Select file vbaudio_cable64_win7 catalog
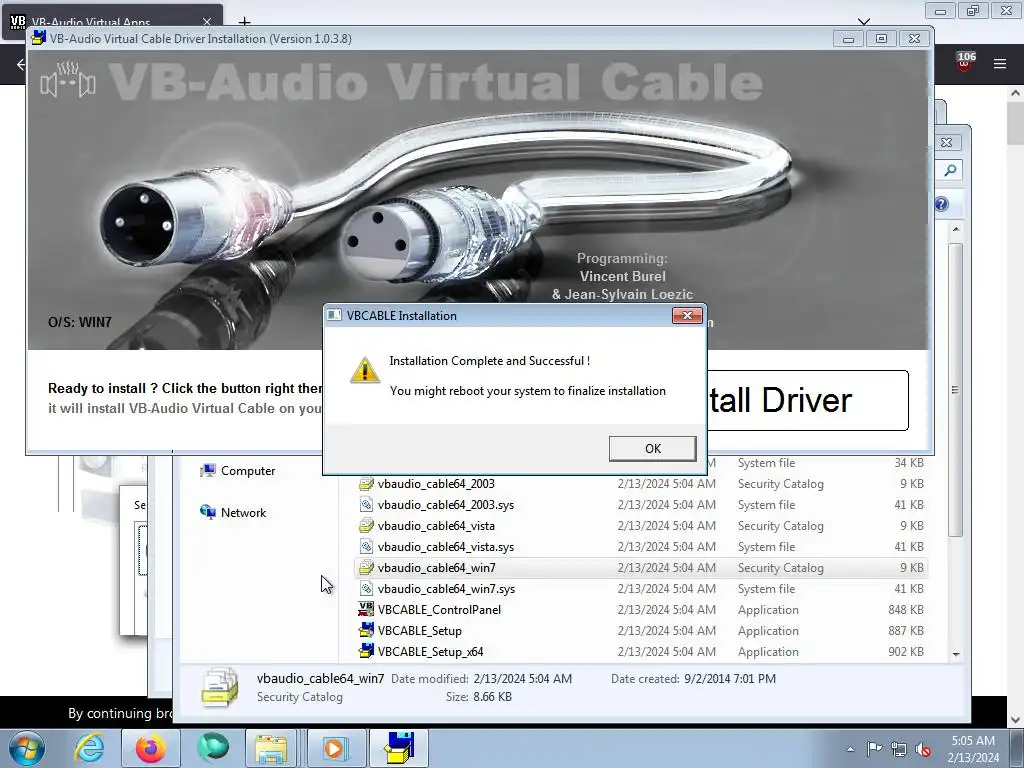Image resolution: width=1024 pixels, height=768 pixels. 641,568
